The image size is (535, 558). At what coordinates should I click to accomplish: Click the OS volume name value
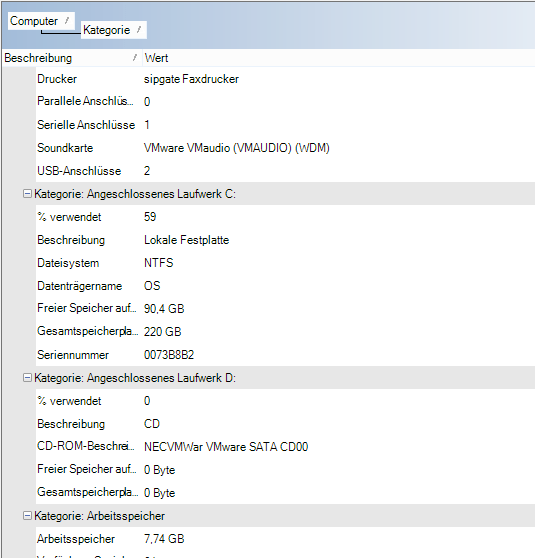tap(152, 286)
